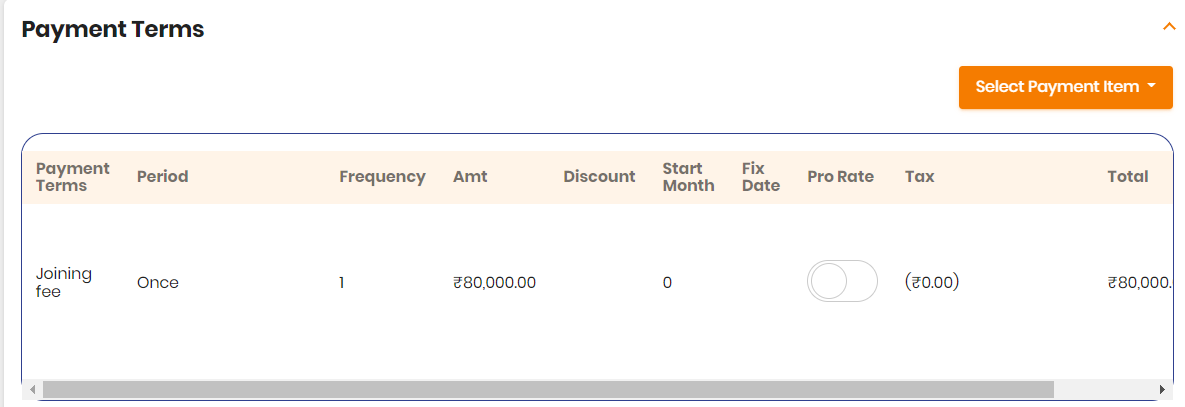The width and height of the screenshot is (1185, 407).
Task: Click the Once period cell
Action: point(158,283)
